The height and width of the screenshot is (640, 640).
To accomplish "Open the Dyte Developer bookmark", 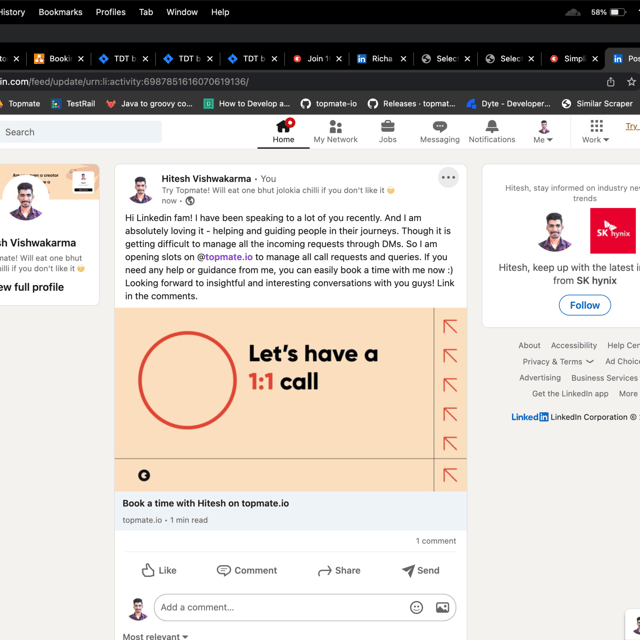I will pos(508,104).
